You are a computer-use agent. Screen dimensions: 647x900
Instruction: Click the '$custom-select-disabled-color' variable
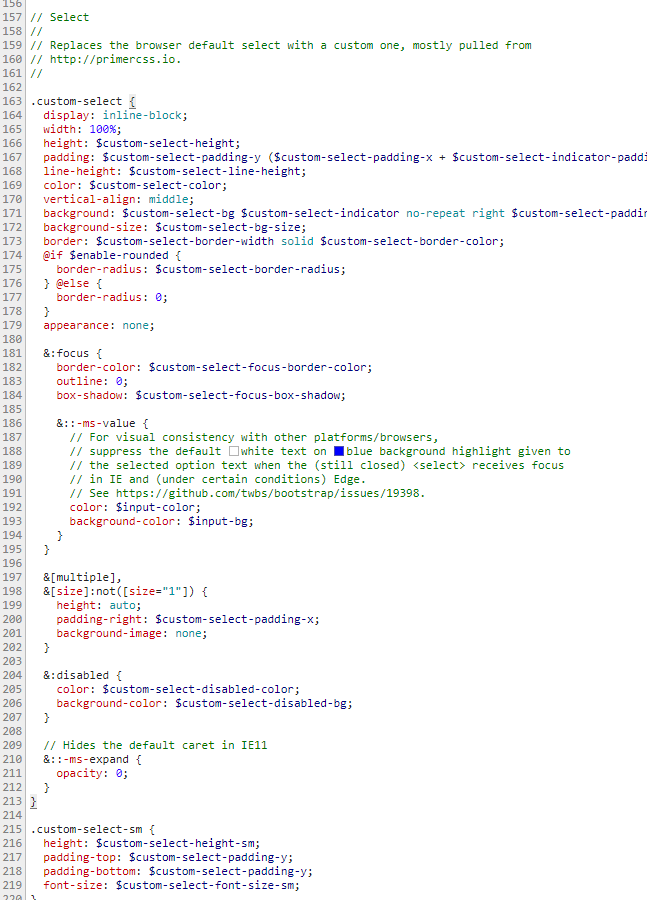point(198,689)
